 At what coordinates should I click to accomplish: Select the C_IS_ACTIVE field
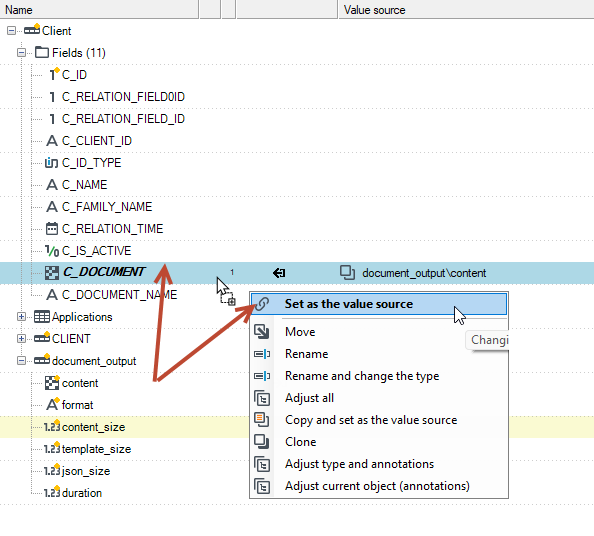pyautogui.click(x=96, y=251)
